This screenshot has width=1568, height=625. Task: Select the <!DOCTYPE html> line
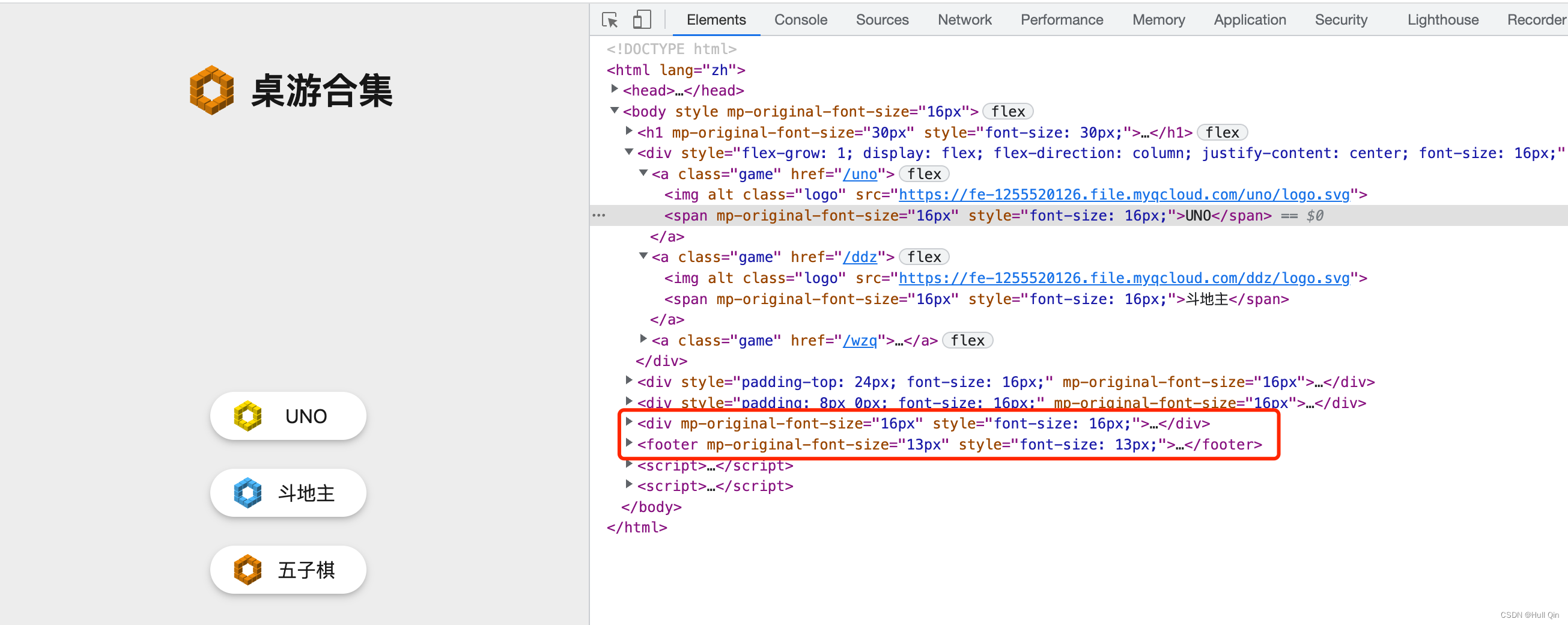point(672,49)
